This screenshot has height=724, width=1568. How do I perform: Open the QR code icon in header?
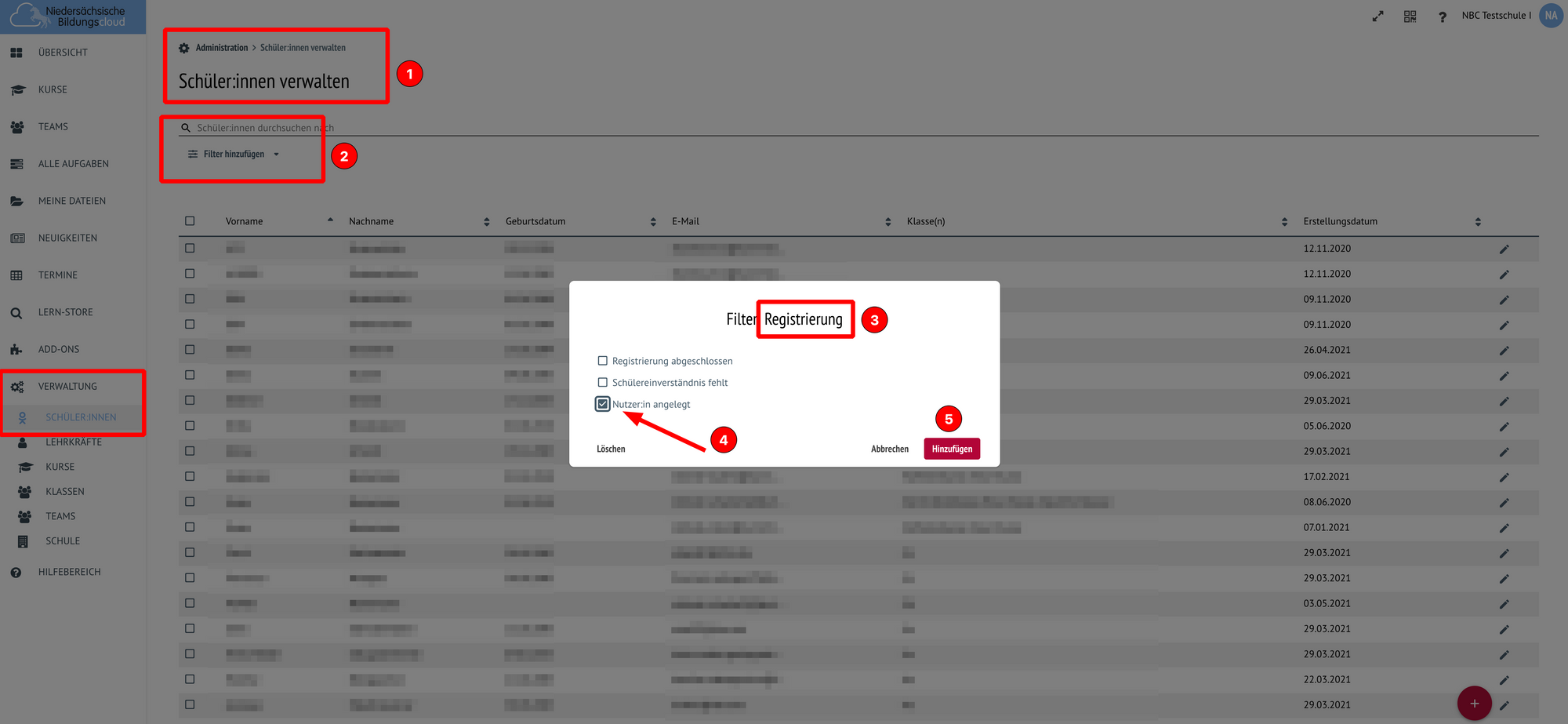(1410, 16)
